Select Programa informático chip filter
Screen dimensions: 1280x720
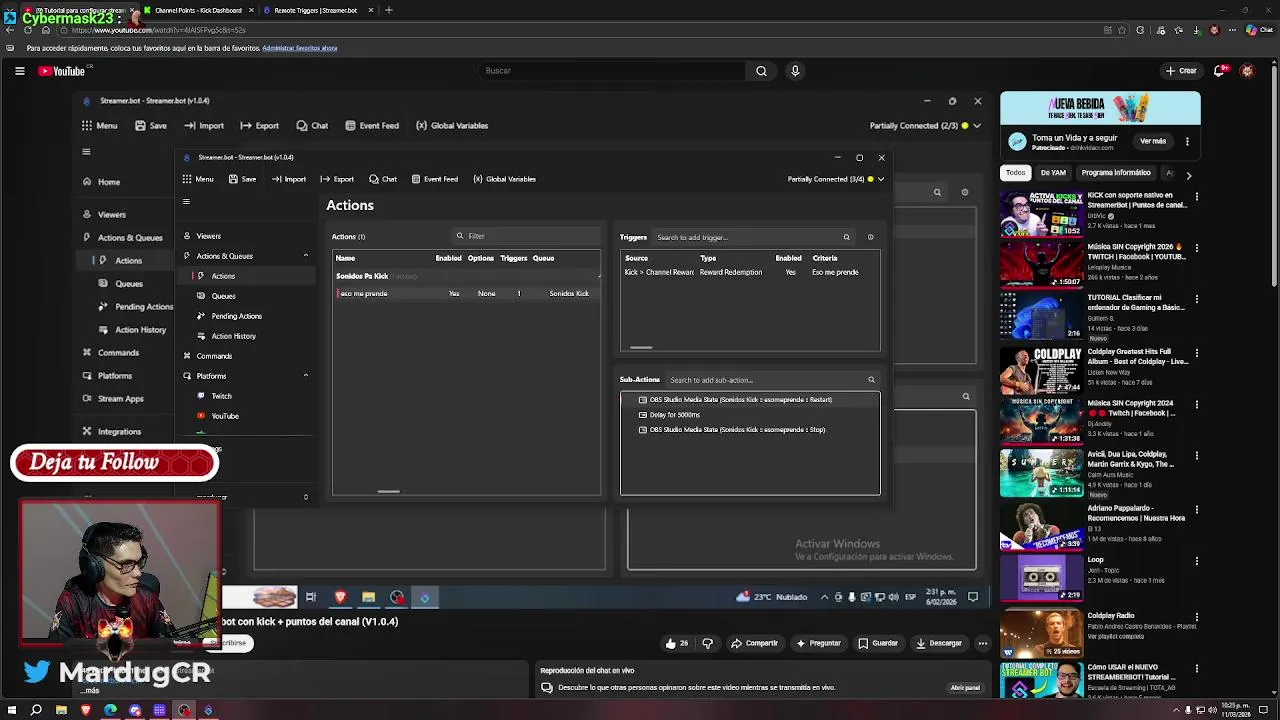[x=1116, y=173]
